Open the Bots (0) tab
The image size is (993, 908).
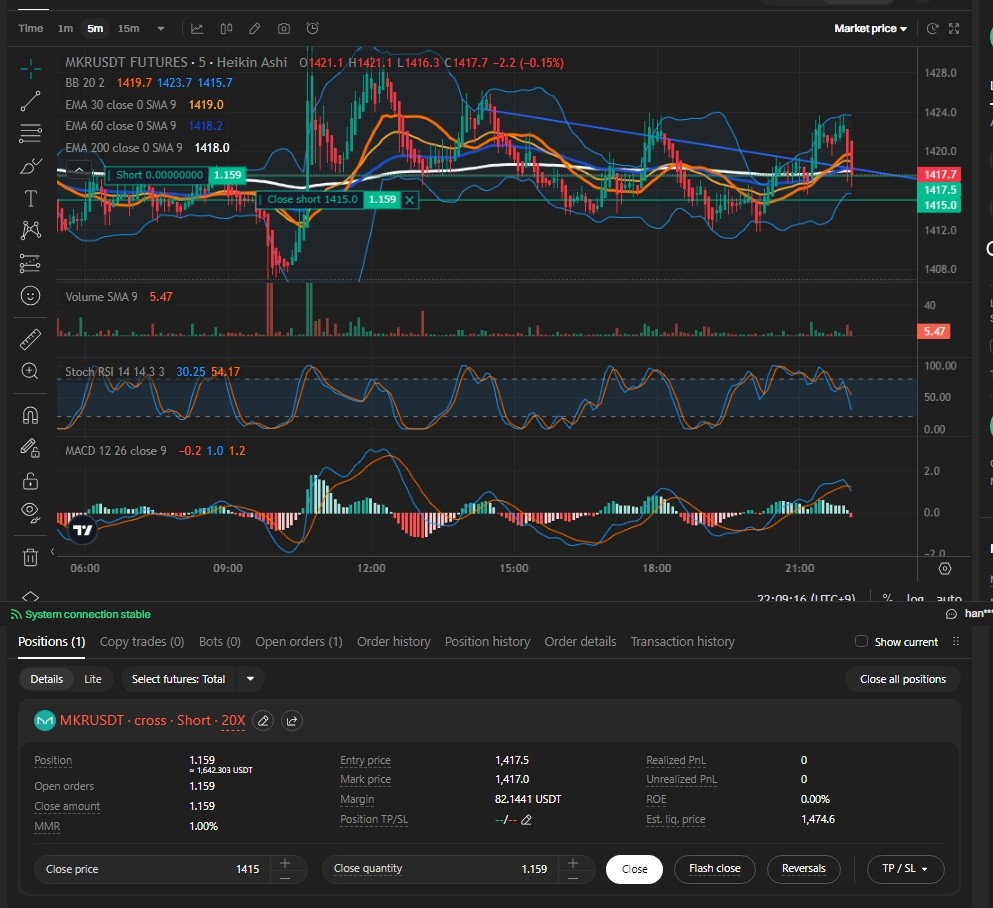[x=220, y=641]
